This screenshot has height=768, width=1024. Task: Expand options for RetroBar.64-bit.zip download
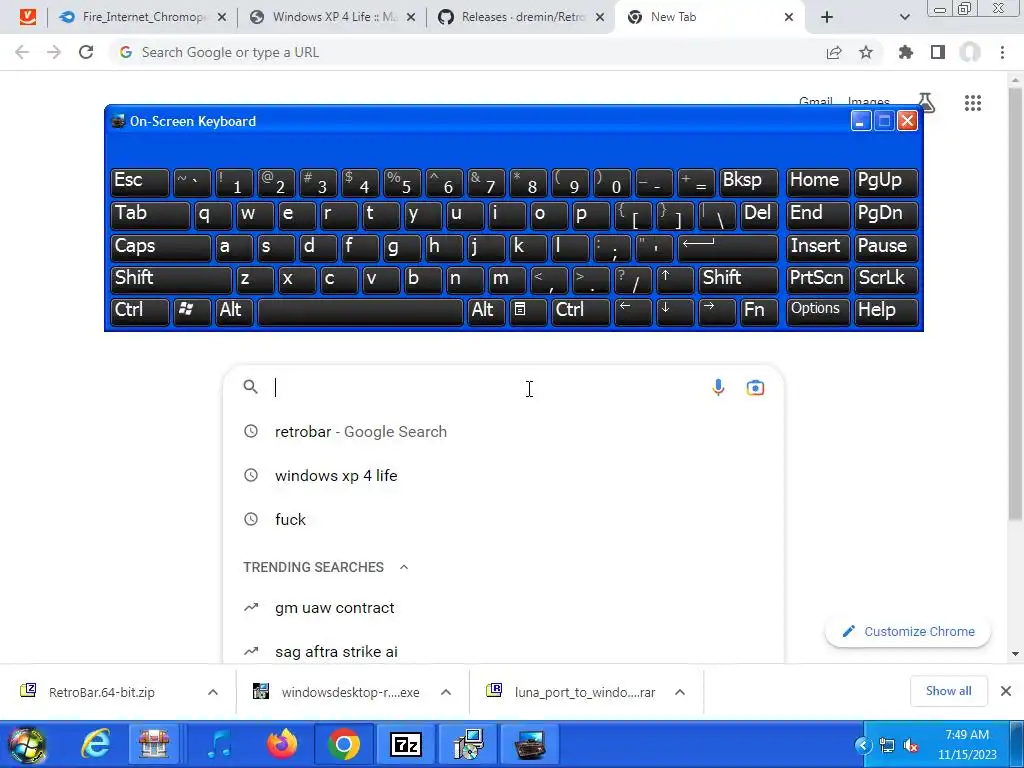[x=213, y=692]
